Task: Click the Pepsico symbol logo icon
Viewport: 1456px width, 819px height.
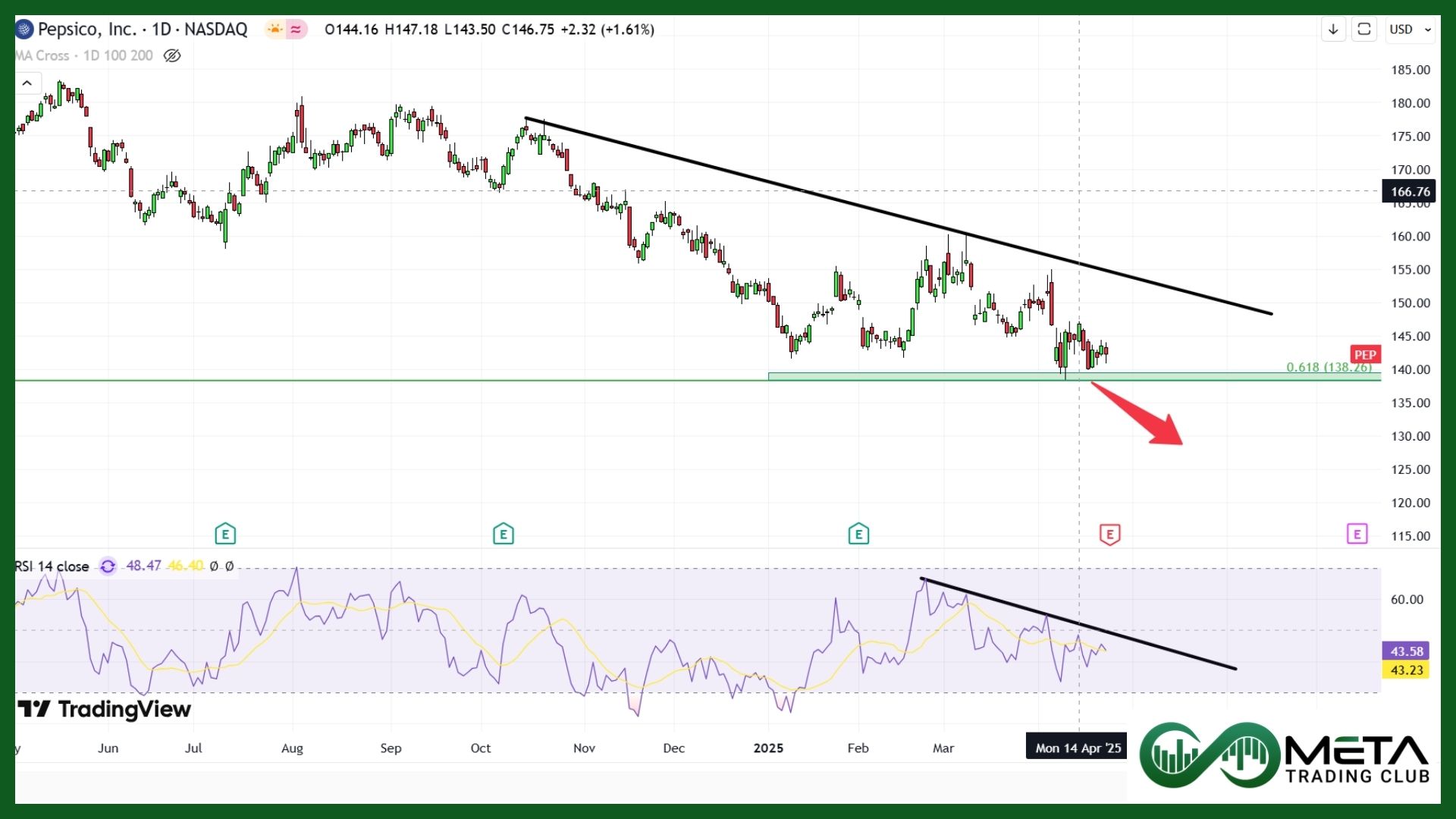Action: 24,30
